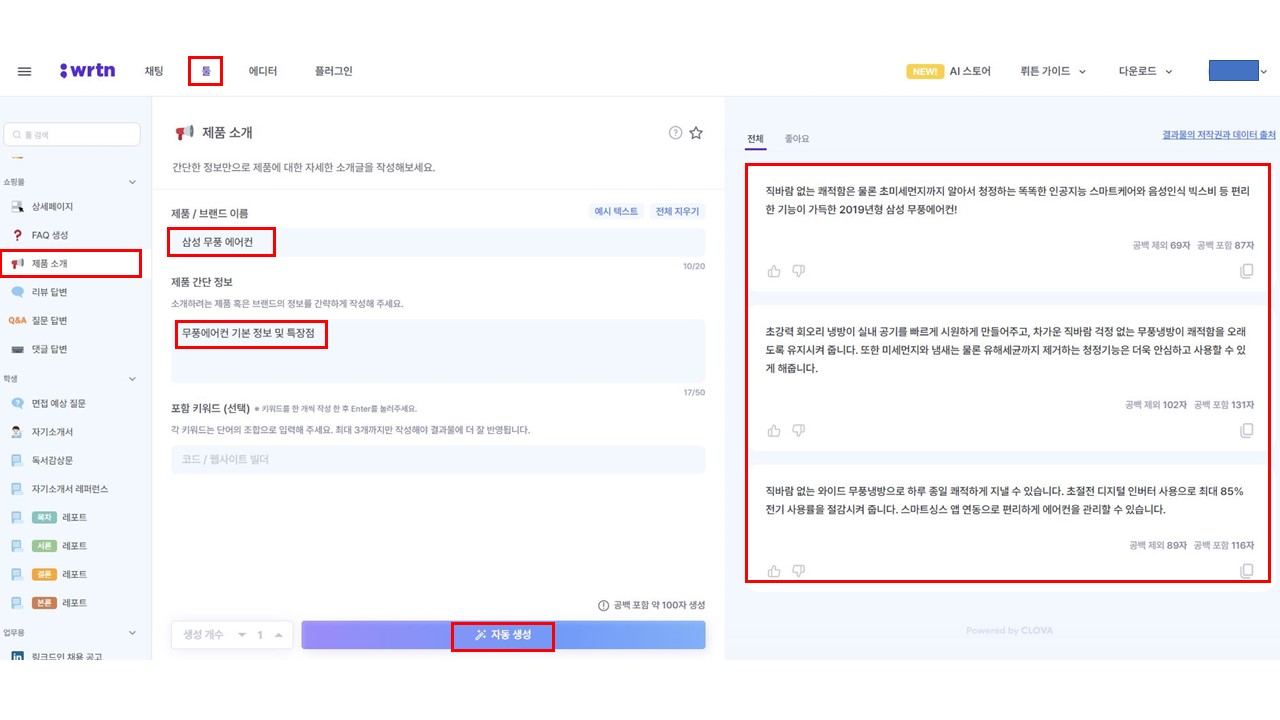Like the 2019년형 삼성 무풍에어컨 result
The image size is (1280, 720).
[774, 271]
